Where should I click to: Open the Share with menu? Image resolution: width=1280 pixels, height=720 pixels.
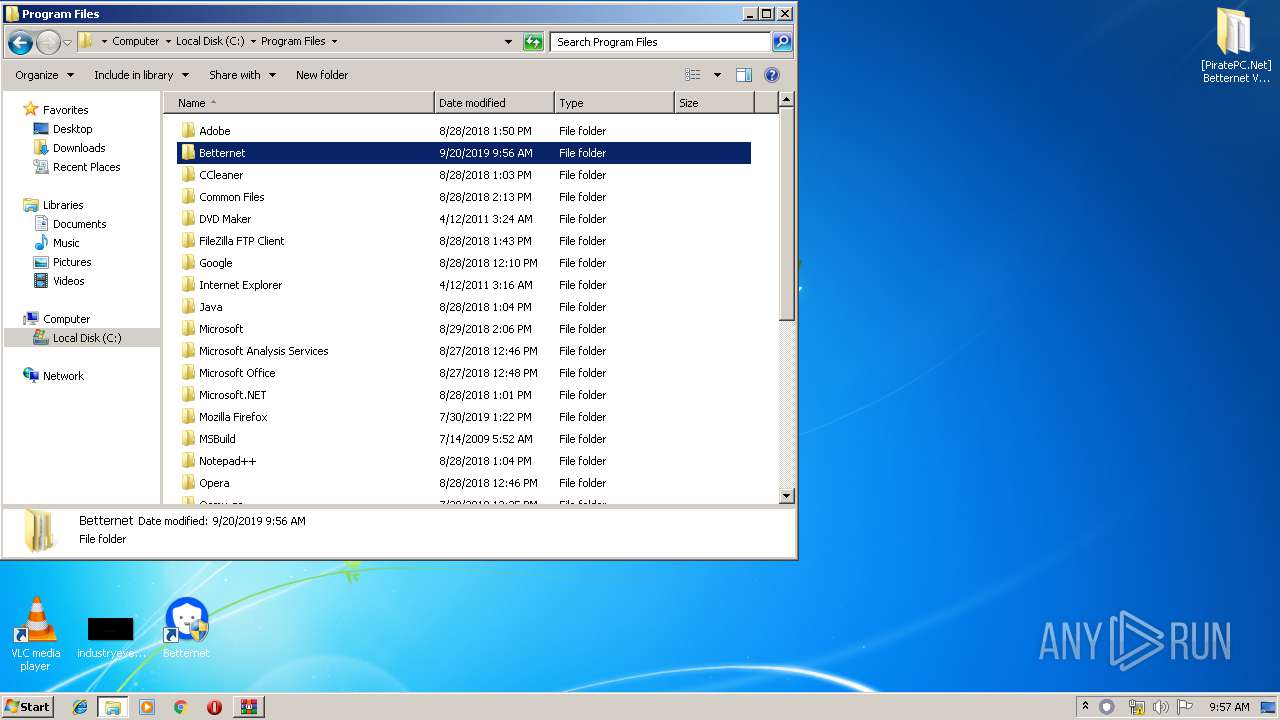pyautogui.click(x=242, y=75)
